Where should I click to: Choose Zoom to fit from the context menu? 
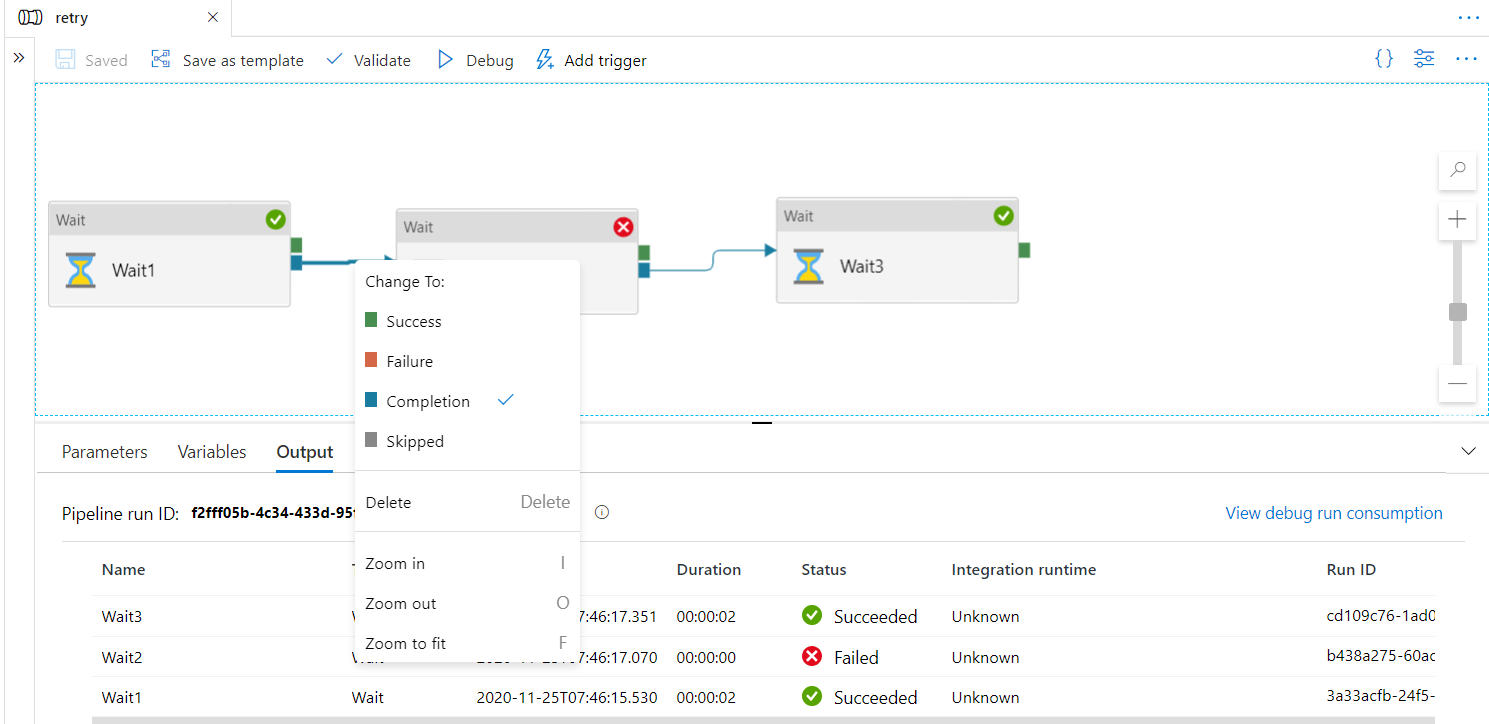click(x=467, y=643)
